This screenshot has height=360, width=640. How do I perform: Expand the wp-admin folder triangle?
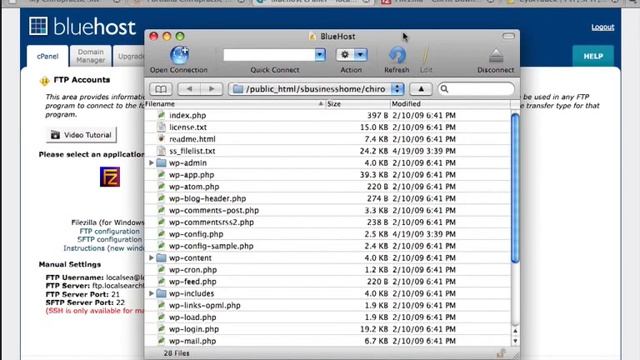click(x=151, y=163)
